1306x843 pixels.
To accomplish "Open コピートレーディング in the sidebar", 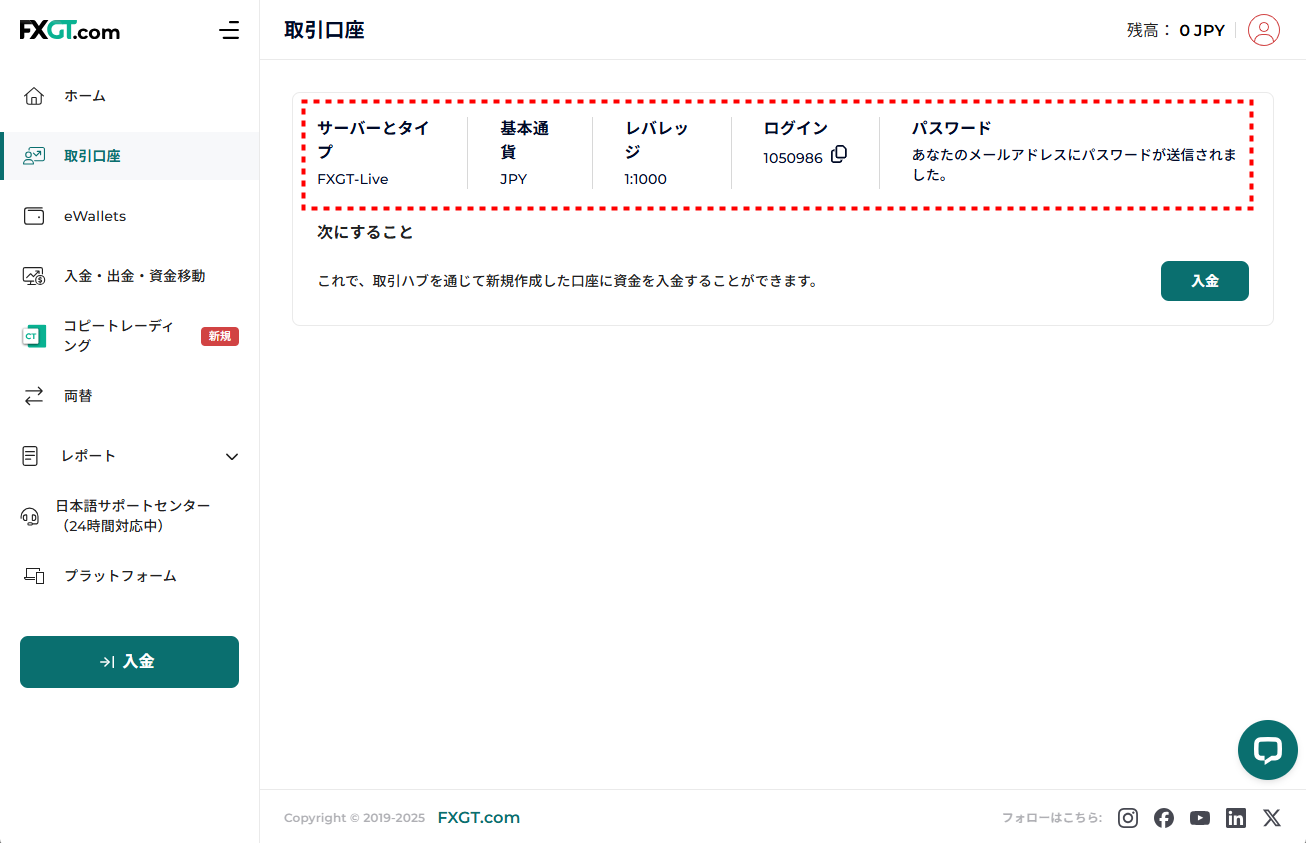I will click(118, 336).
